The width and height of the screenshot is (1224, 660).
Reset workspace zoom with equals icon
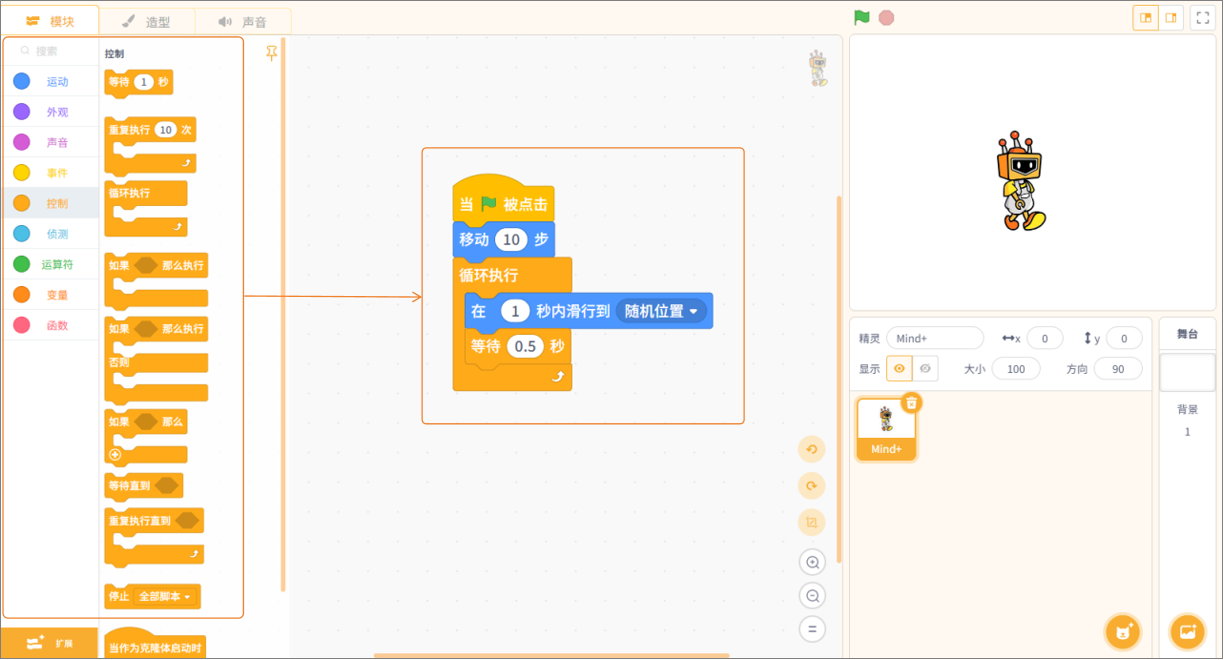(x=812, y=629)
